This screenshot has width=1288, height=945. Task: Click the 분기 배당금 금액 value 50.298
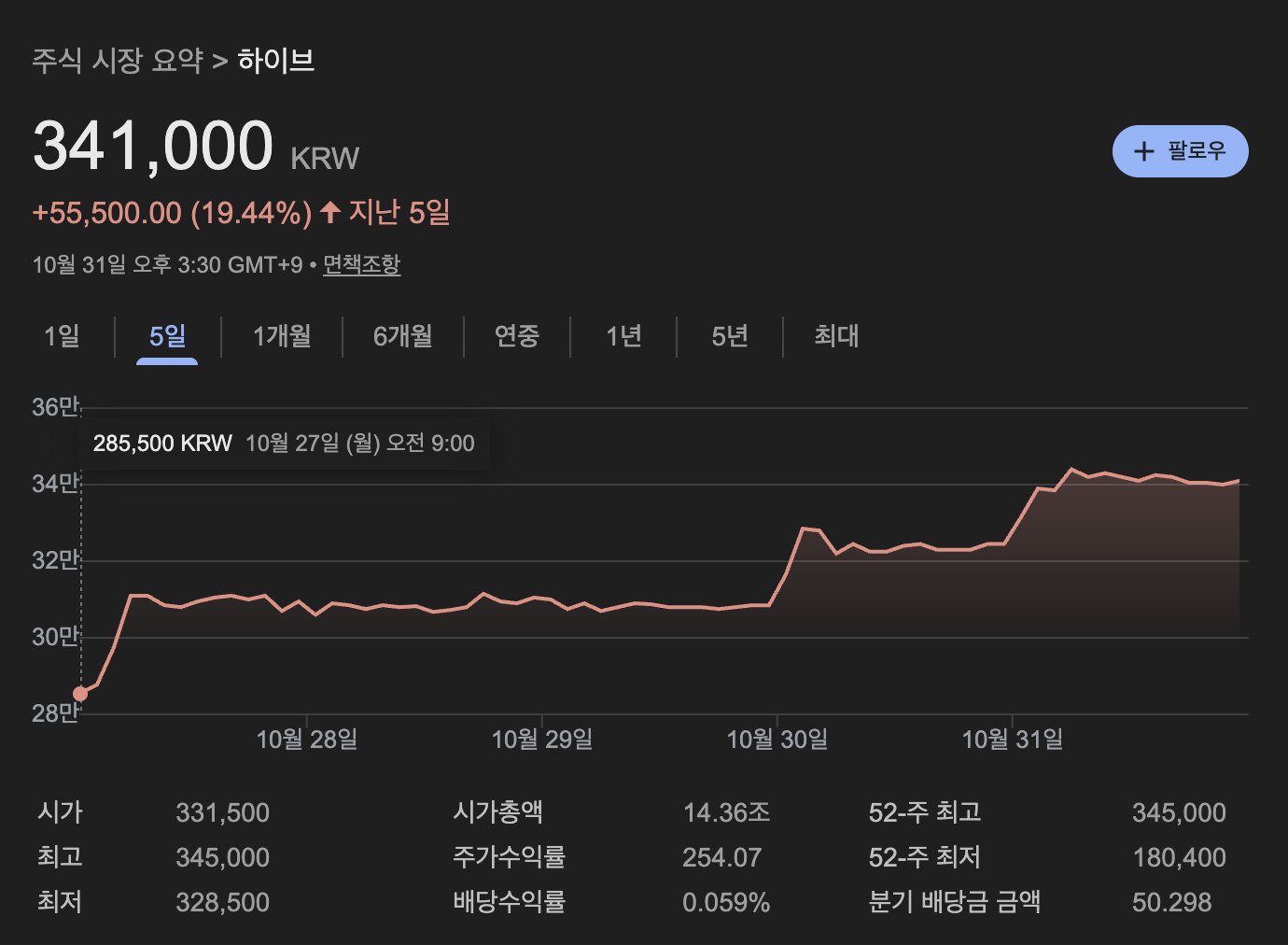click(1172, 903)
